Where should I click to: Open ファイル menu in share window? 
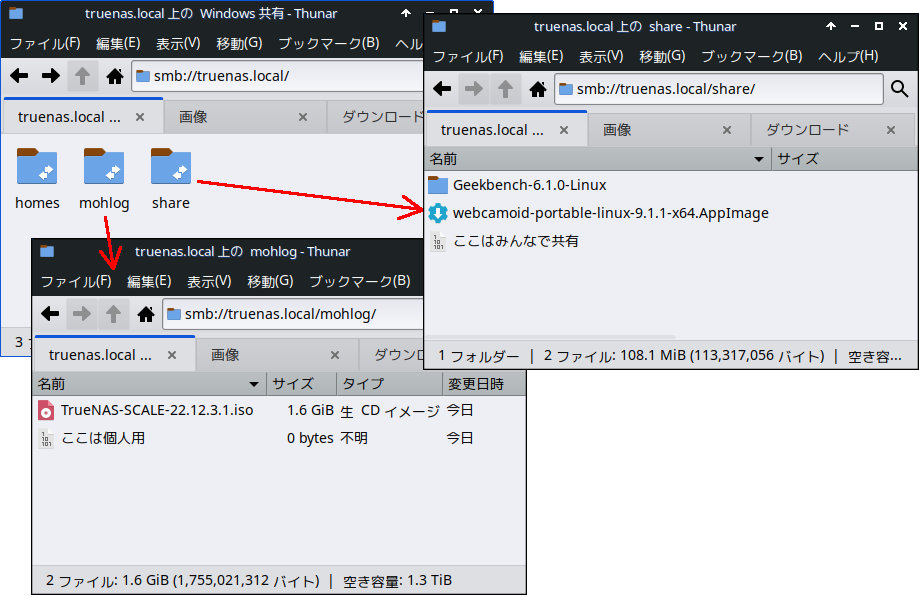click(468, 57)
